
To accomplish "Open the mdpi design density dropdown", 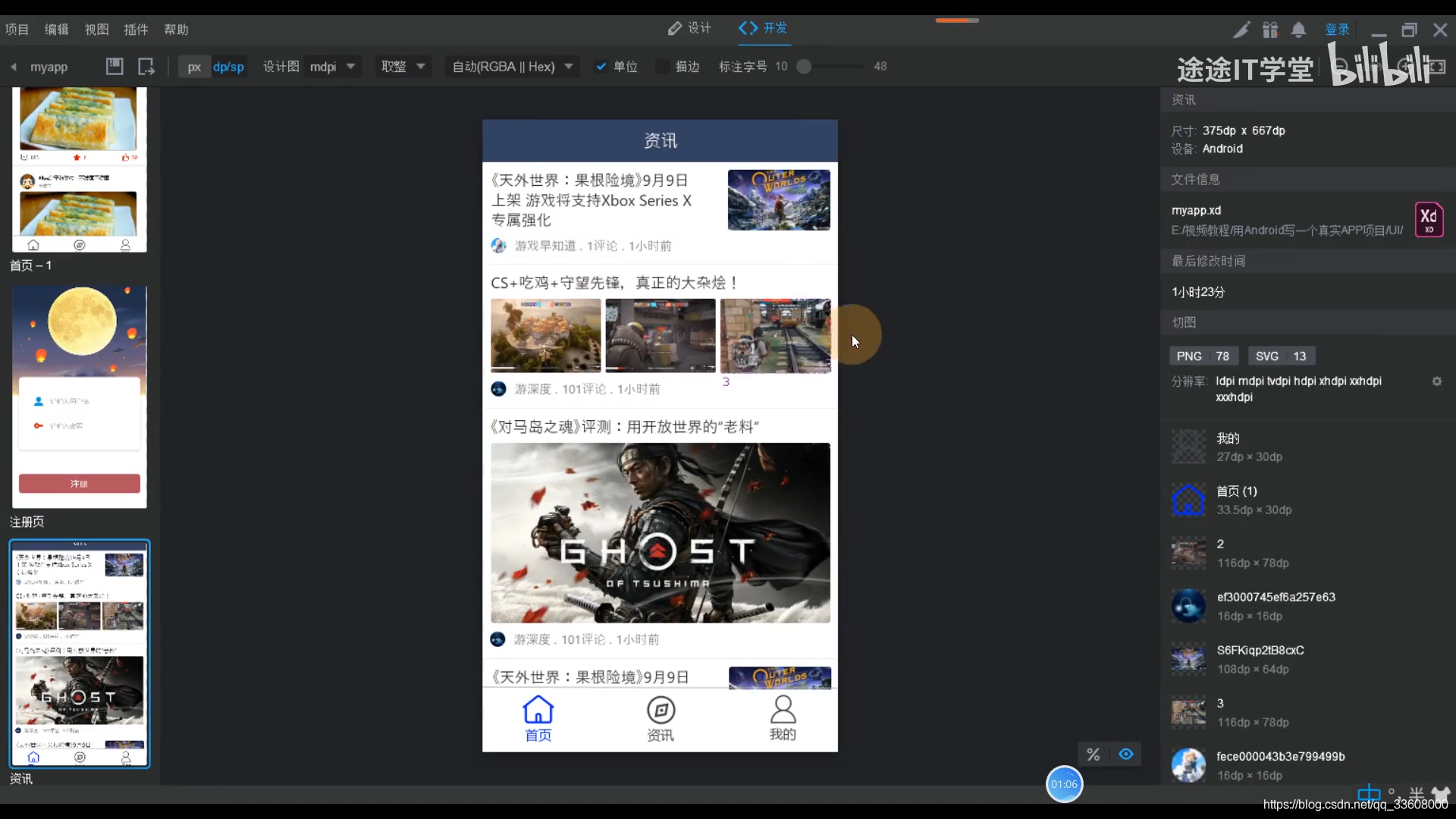I will (332, 67).
